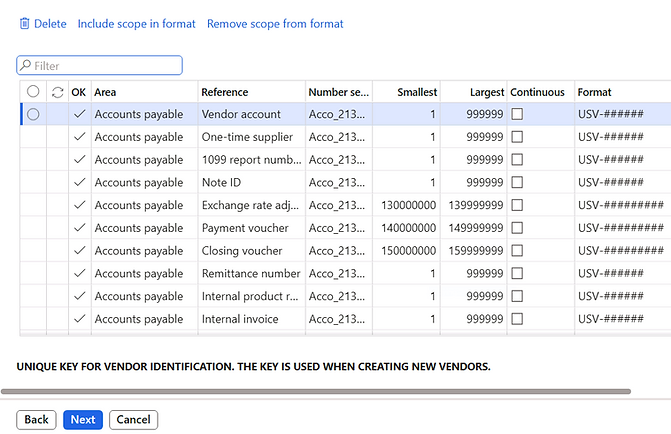Click the search magnifier in Filter box
Viewport: 671px width, 434px height.
point(25,66)
